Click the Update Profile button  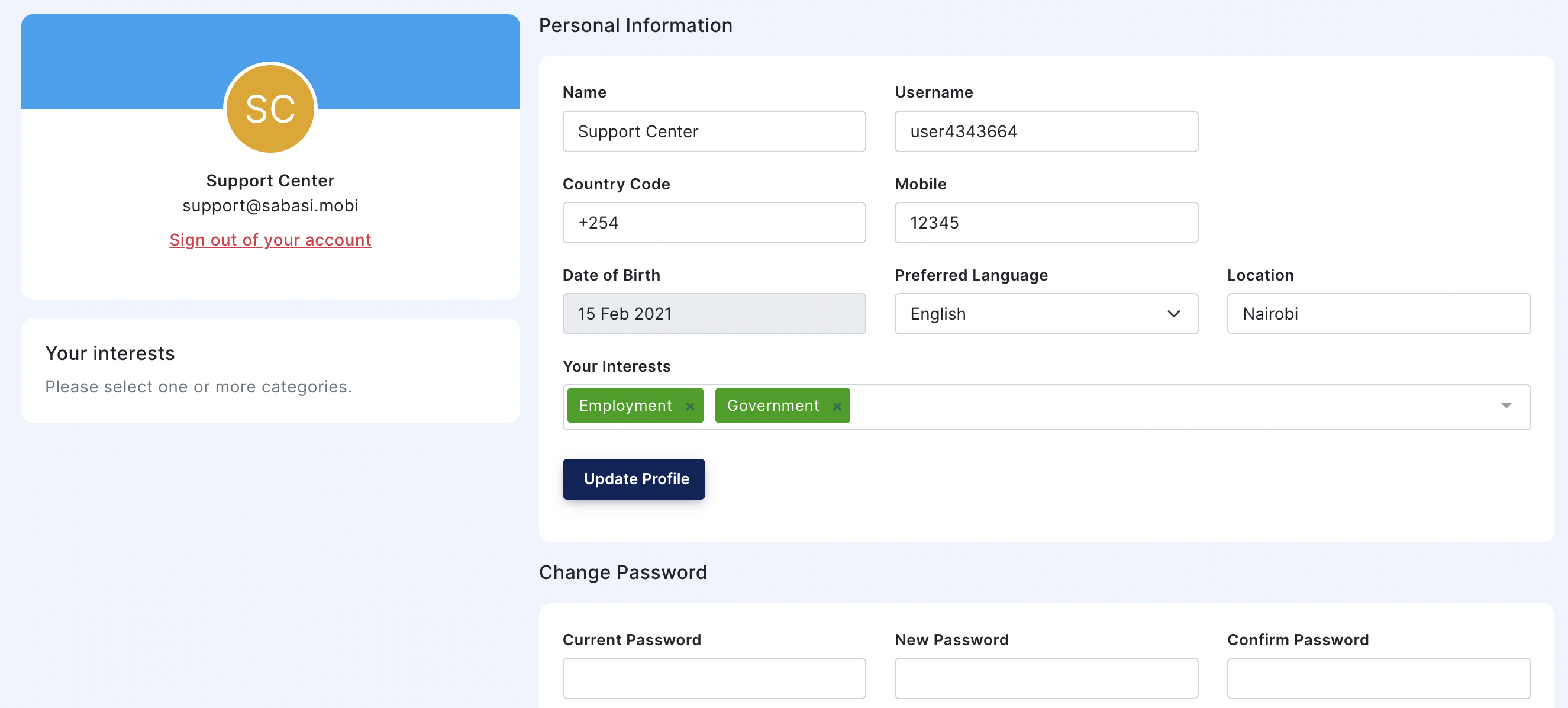point(634,478)
